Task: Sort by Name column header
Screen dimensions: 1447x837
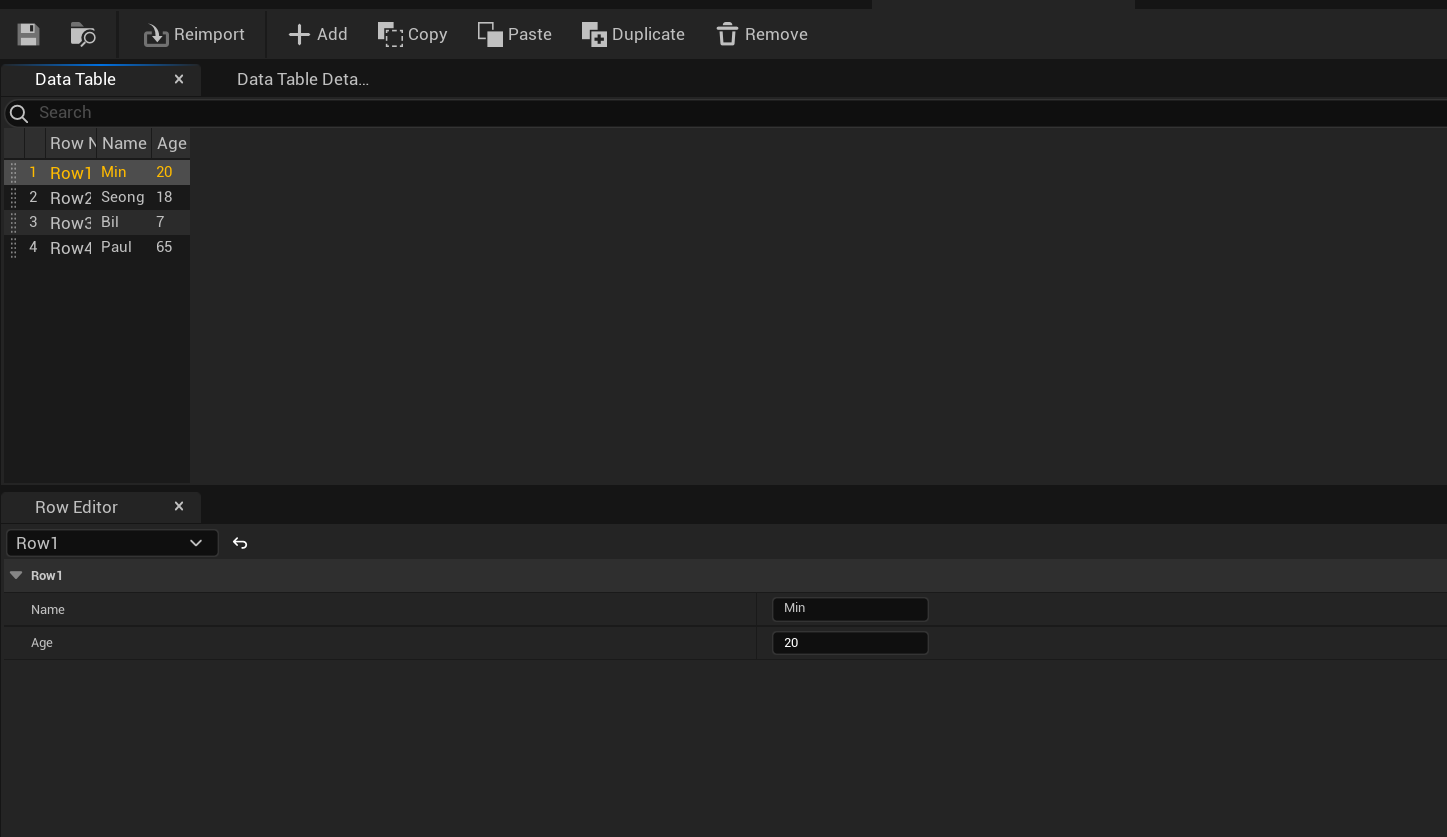Action: 124,143
